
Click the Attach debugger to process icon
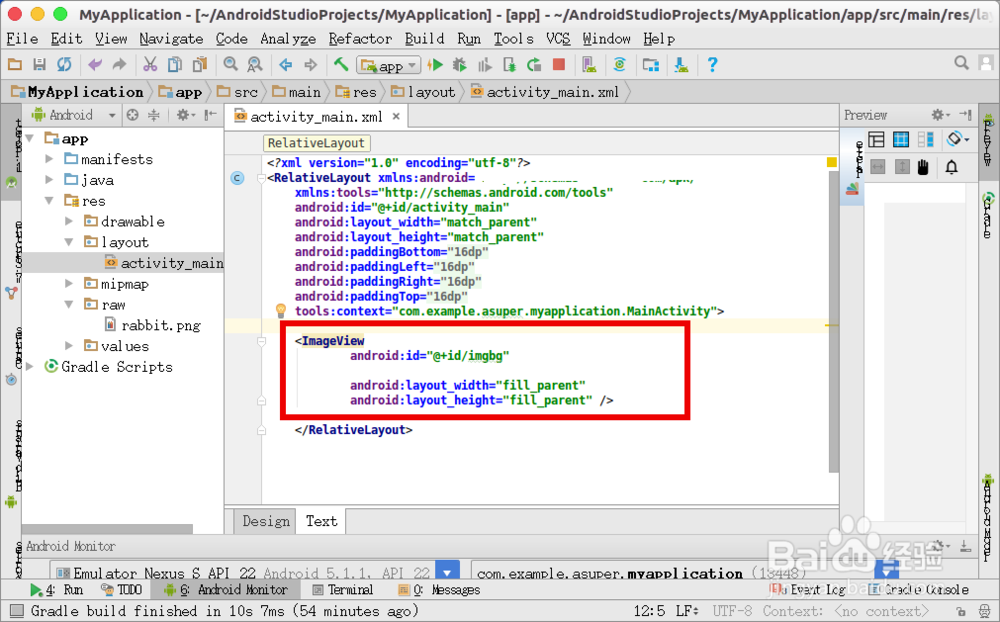click(x=509, y=64)
